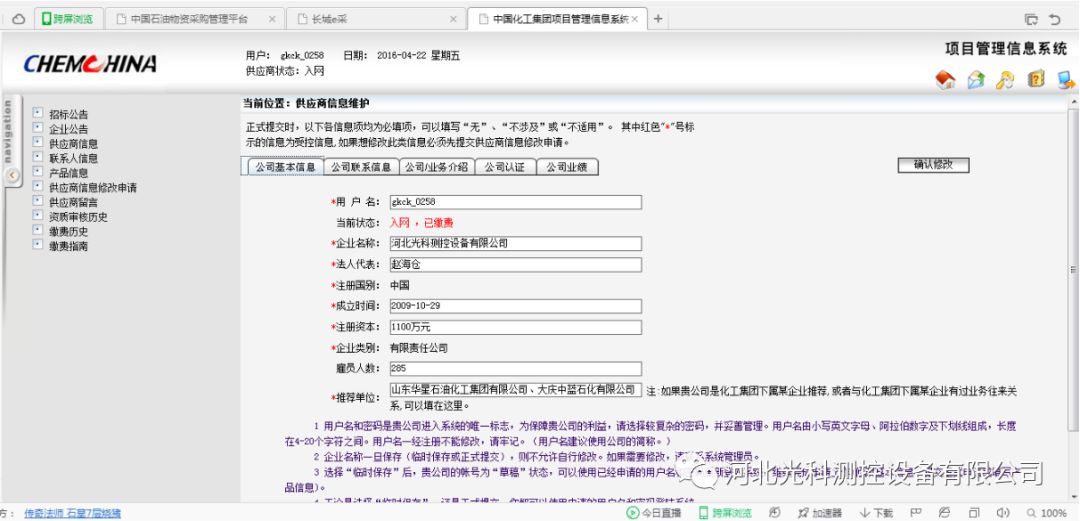Click the logout computer icon

tap(1066, 80)
